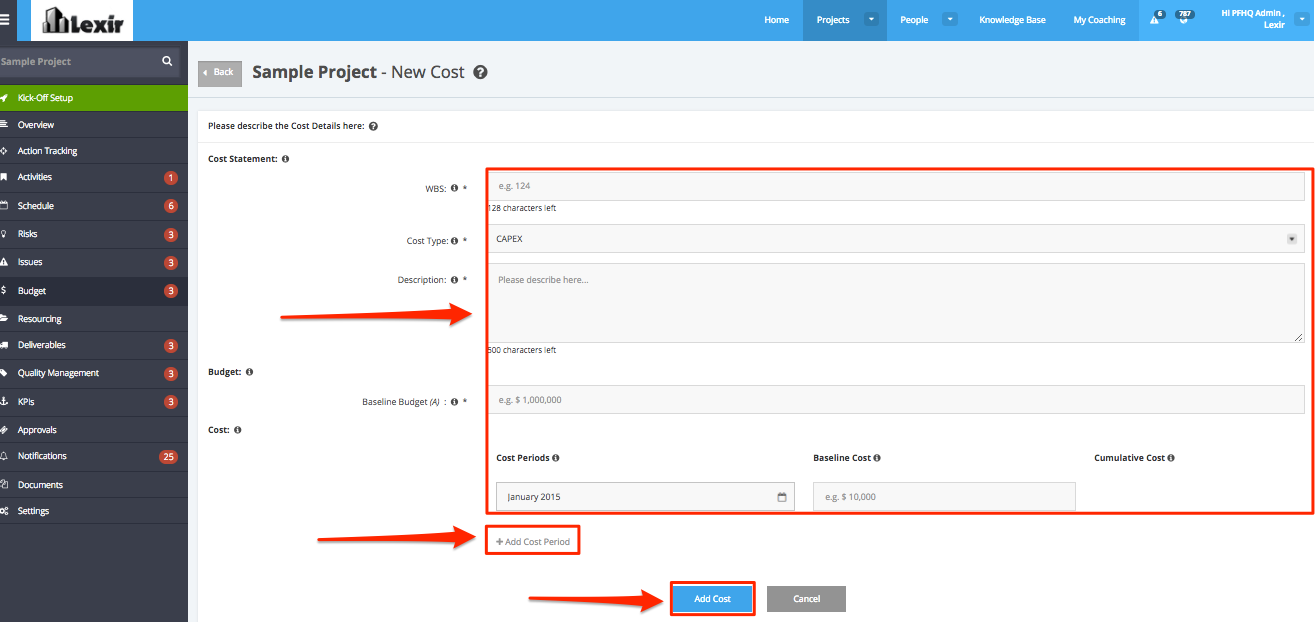
Task: Open the calendar picker for January 2015
Action: 781,497
